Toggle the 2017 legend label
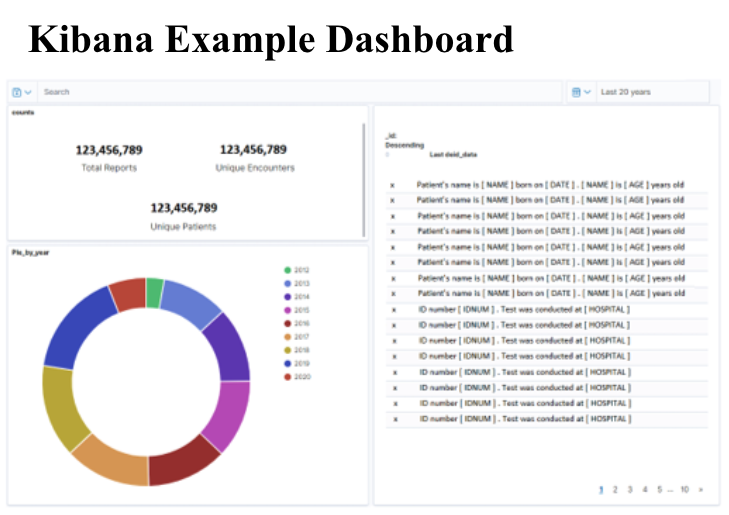The height and width of the screenshot is (515, 729). point(302,337)
